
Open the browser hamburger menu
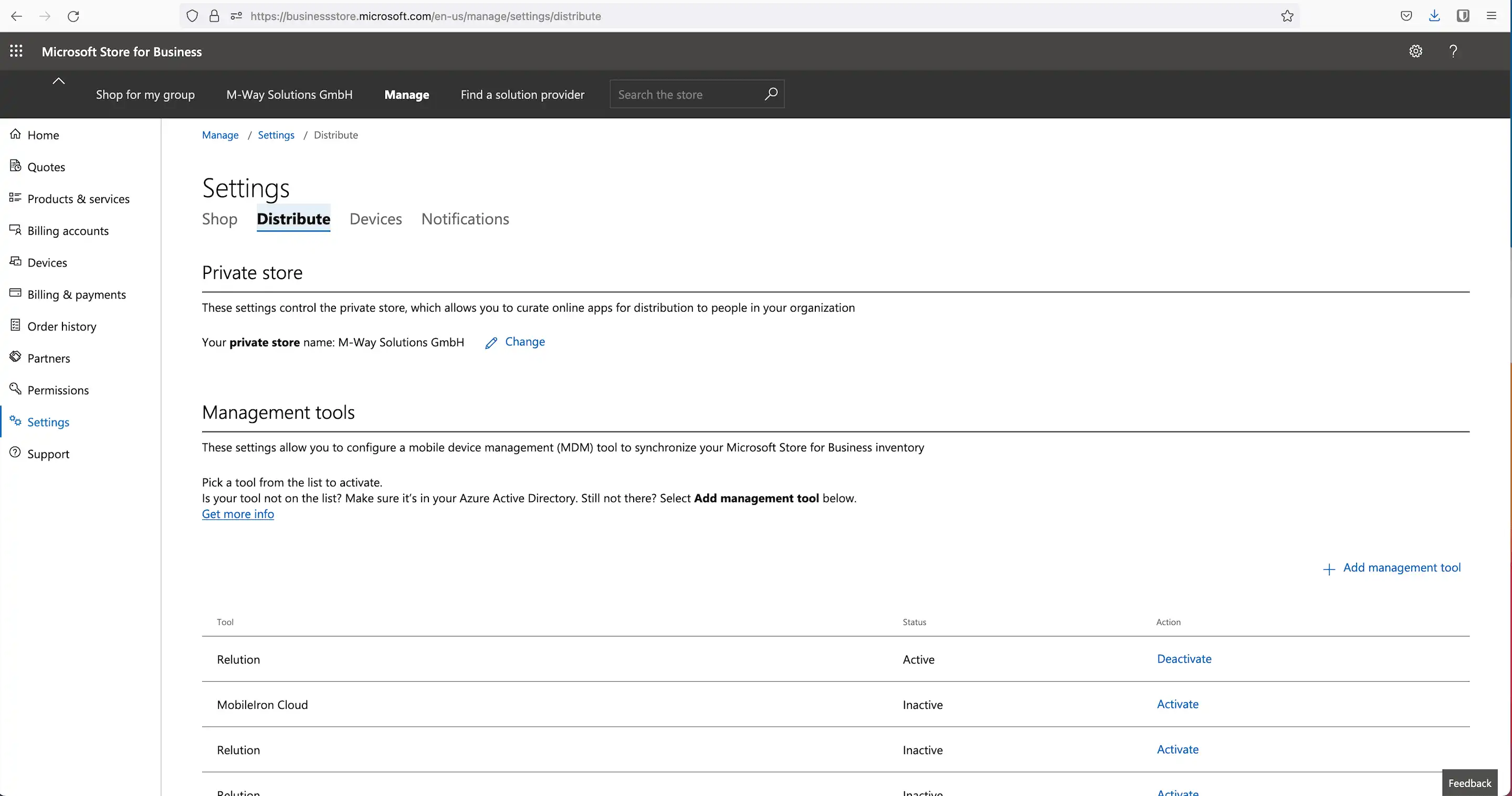(x=1491, y=16)
